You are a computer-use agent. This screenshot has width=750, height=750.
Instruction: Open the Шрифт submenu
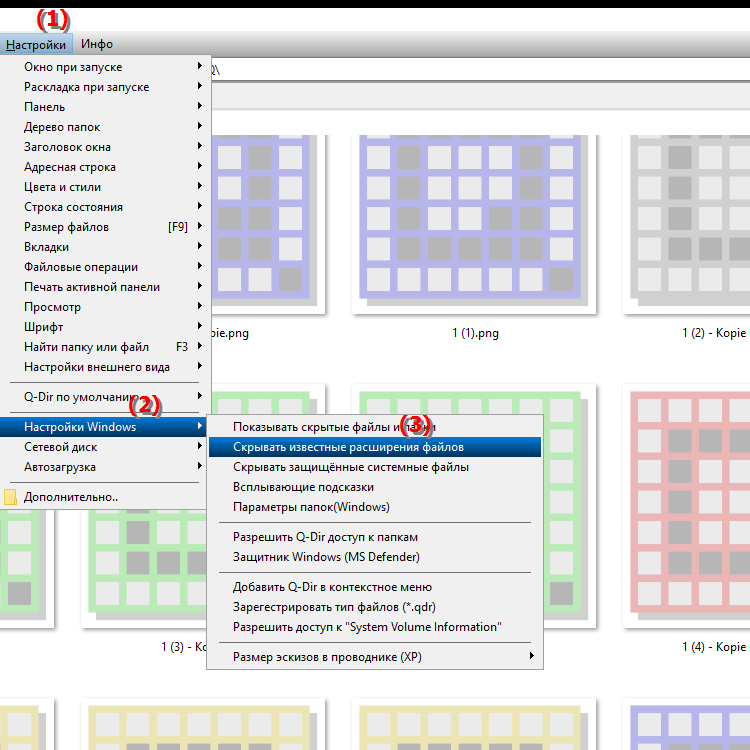click(105, 327)
